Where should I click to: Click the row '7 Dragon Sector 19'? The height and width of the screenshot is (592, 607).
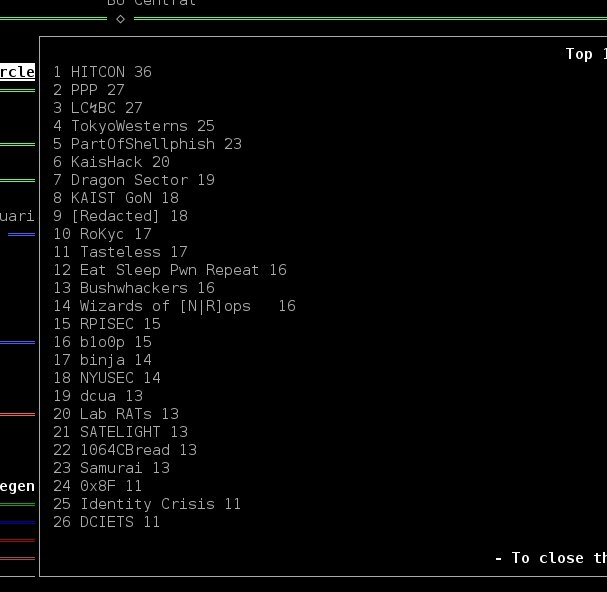[134, 180]
